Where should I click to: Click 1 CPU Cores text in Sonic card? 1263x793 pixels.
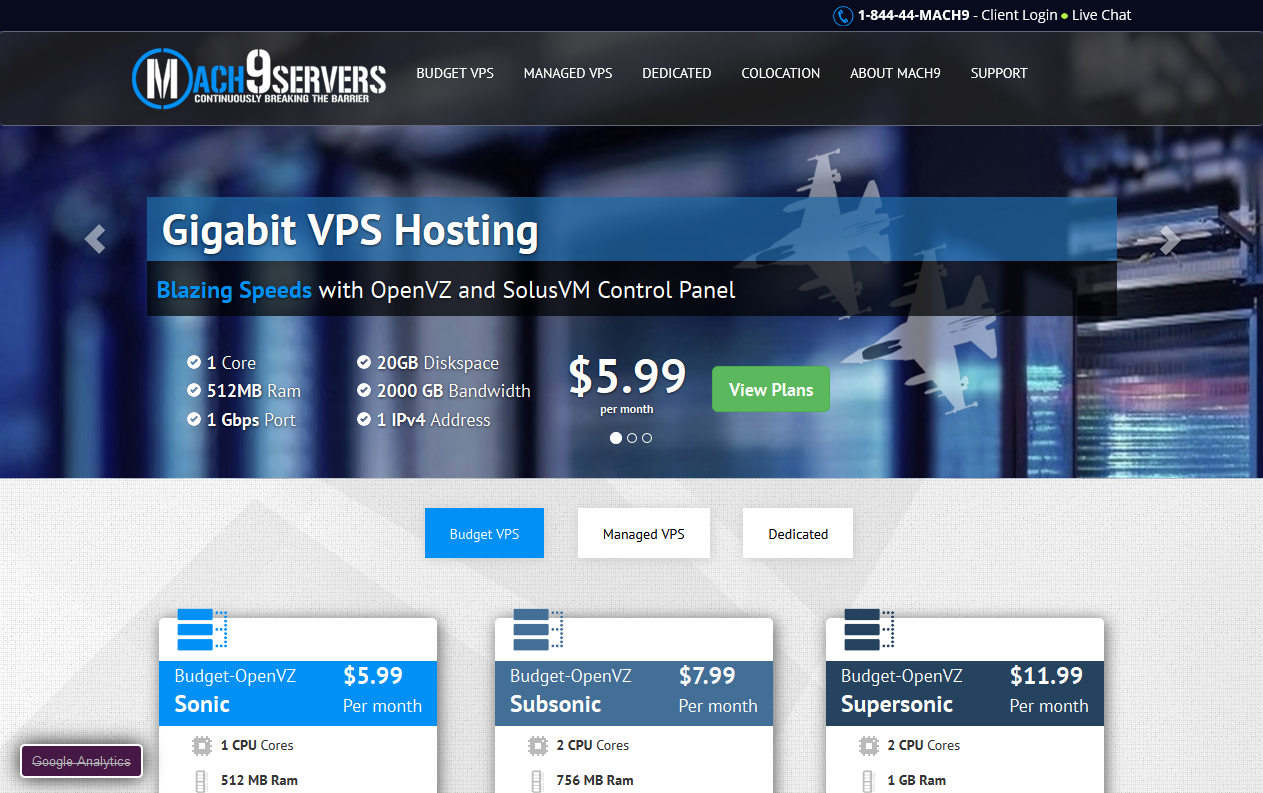[257, 745]
